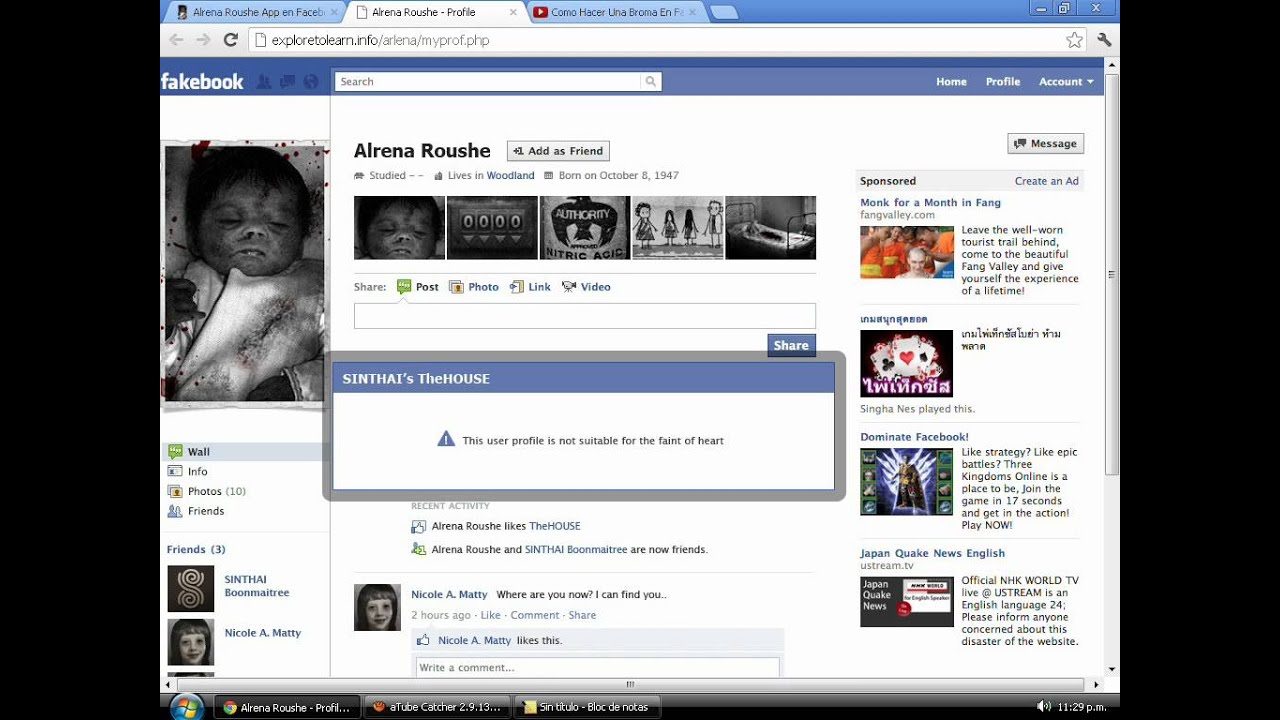Open a new browser tab
Image resolution: width=1280 pixels, height=720 pixels.
723,13
